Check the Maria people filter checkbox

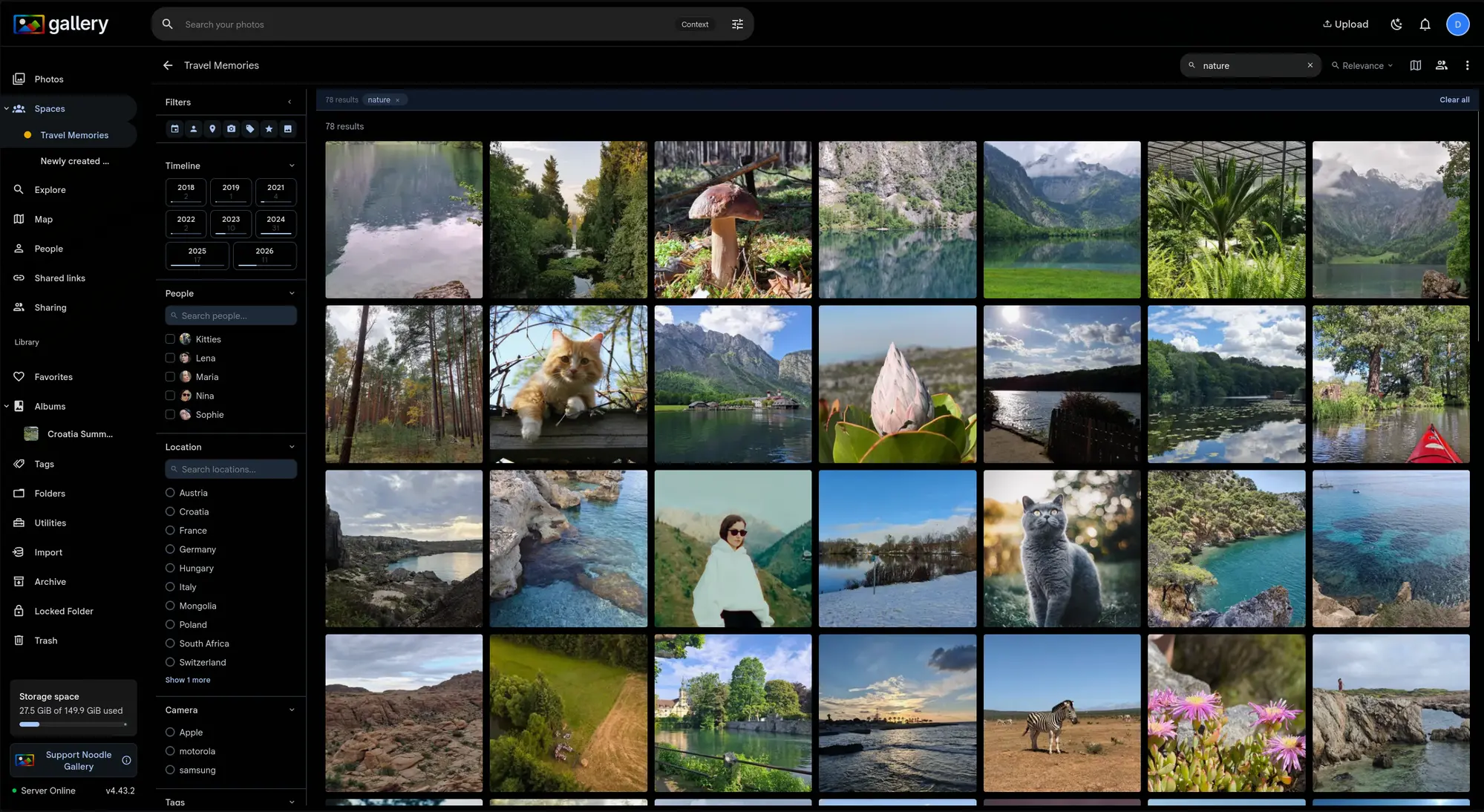tap(170, 376)
